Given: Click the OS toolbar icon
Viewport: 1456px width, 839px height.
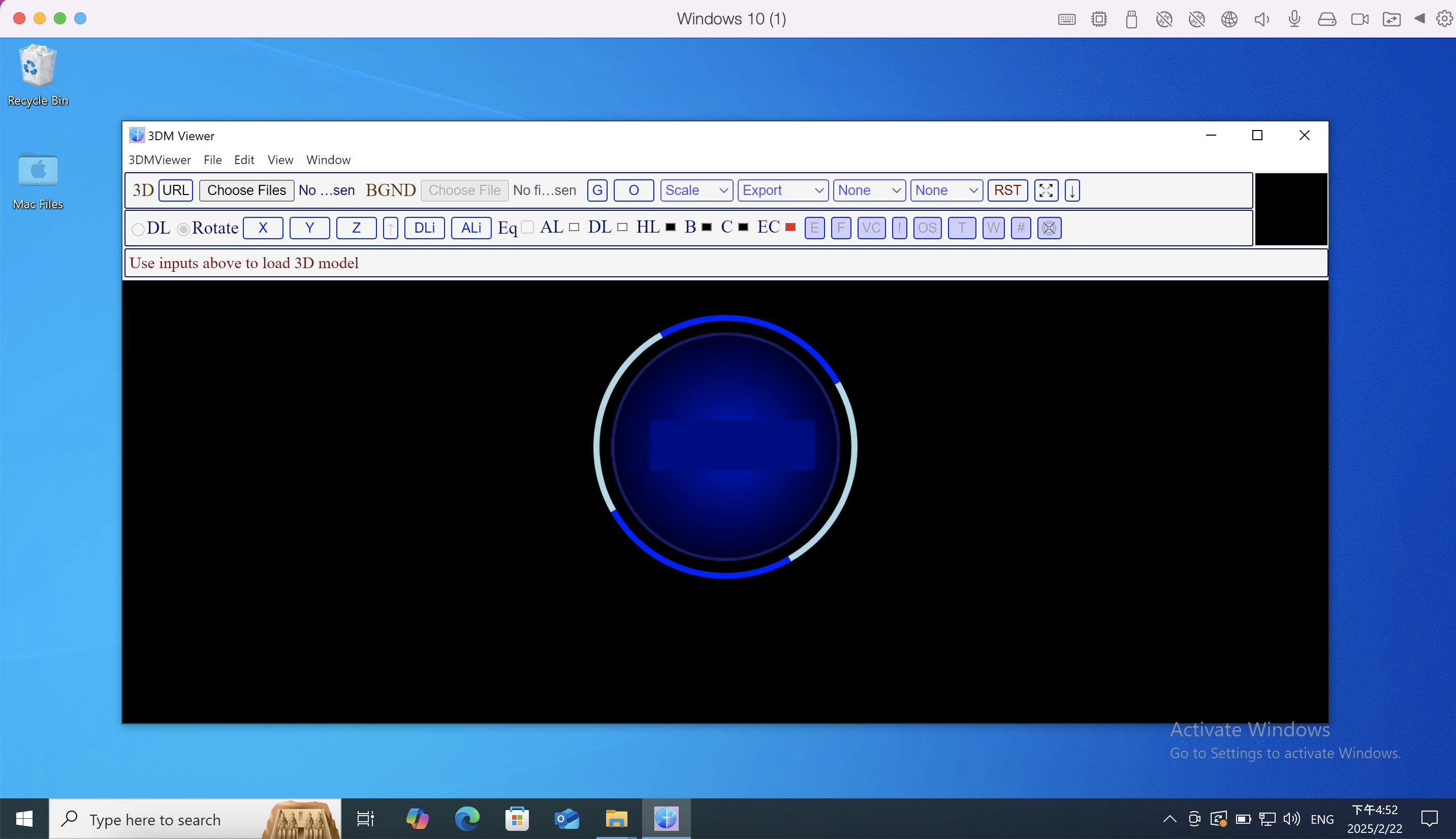Looking at the screenshot, I should point(927,228).
